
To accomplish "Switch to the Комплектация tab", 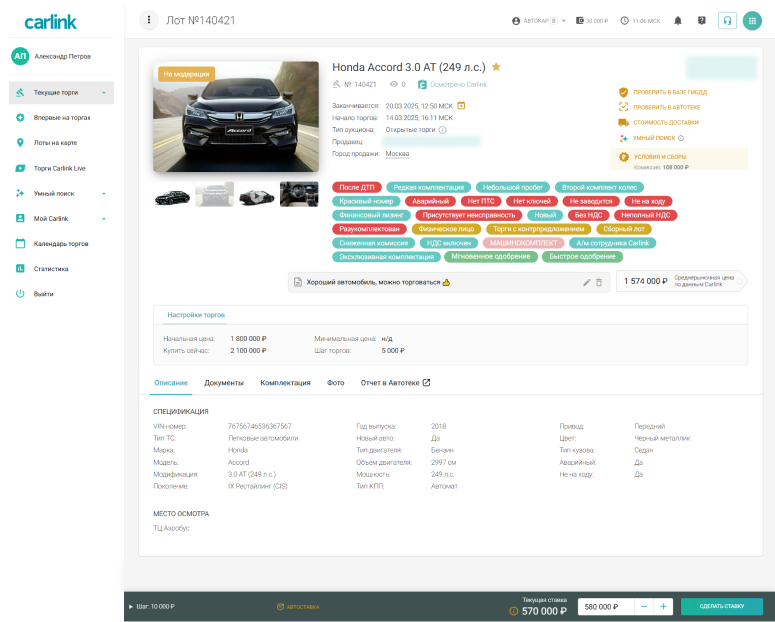I will coord(285,383).
